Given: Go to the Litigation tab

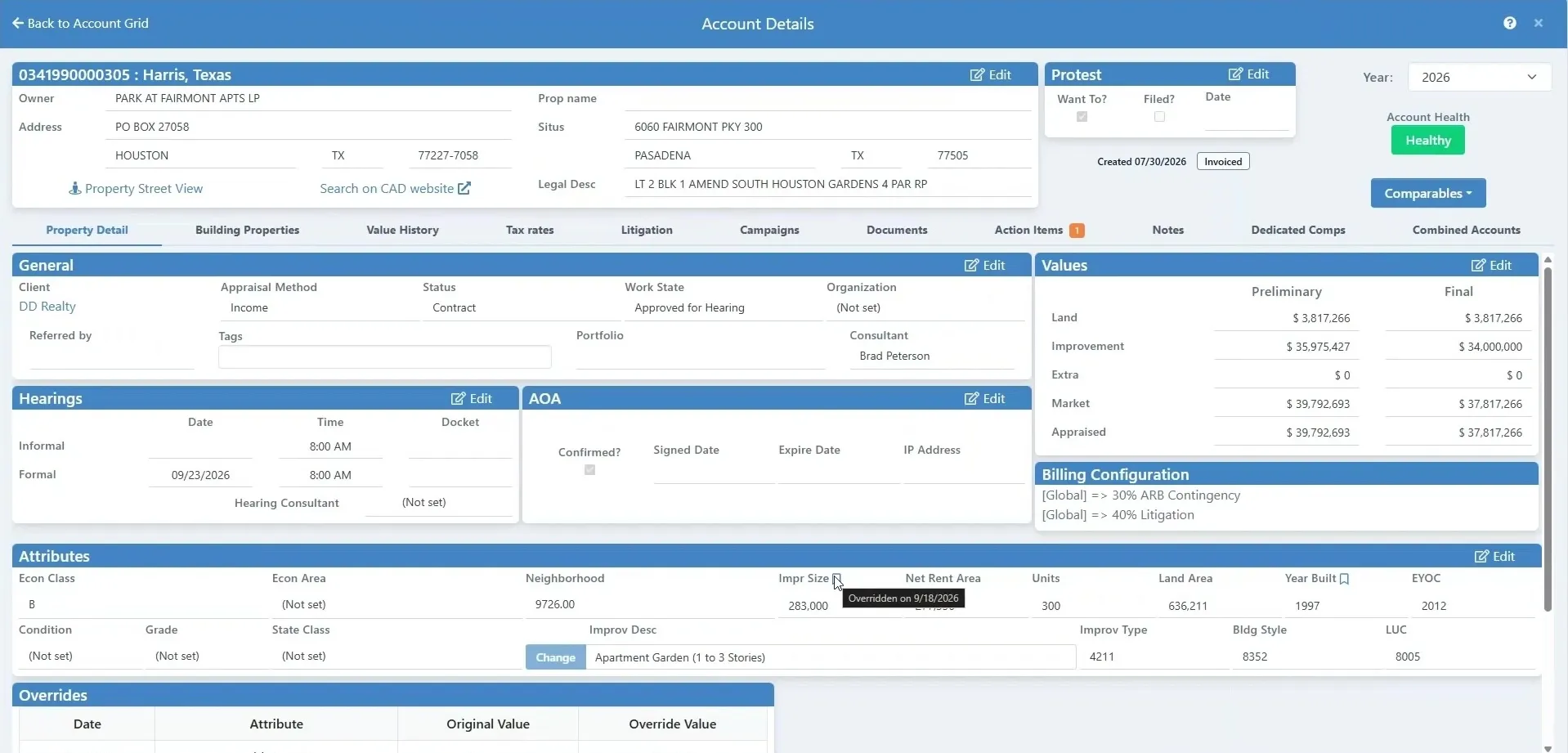Looking at the screenshot, I should 647,230.
